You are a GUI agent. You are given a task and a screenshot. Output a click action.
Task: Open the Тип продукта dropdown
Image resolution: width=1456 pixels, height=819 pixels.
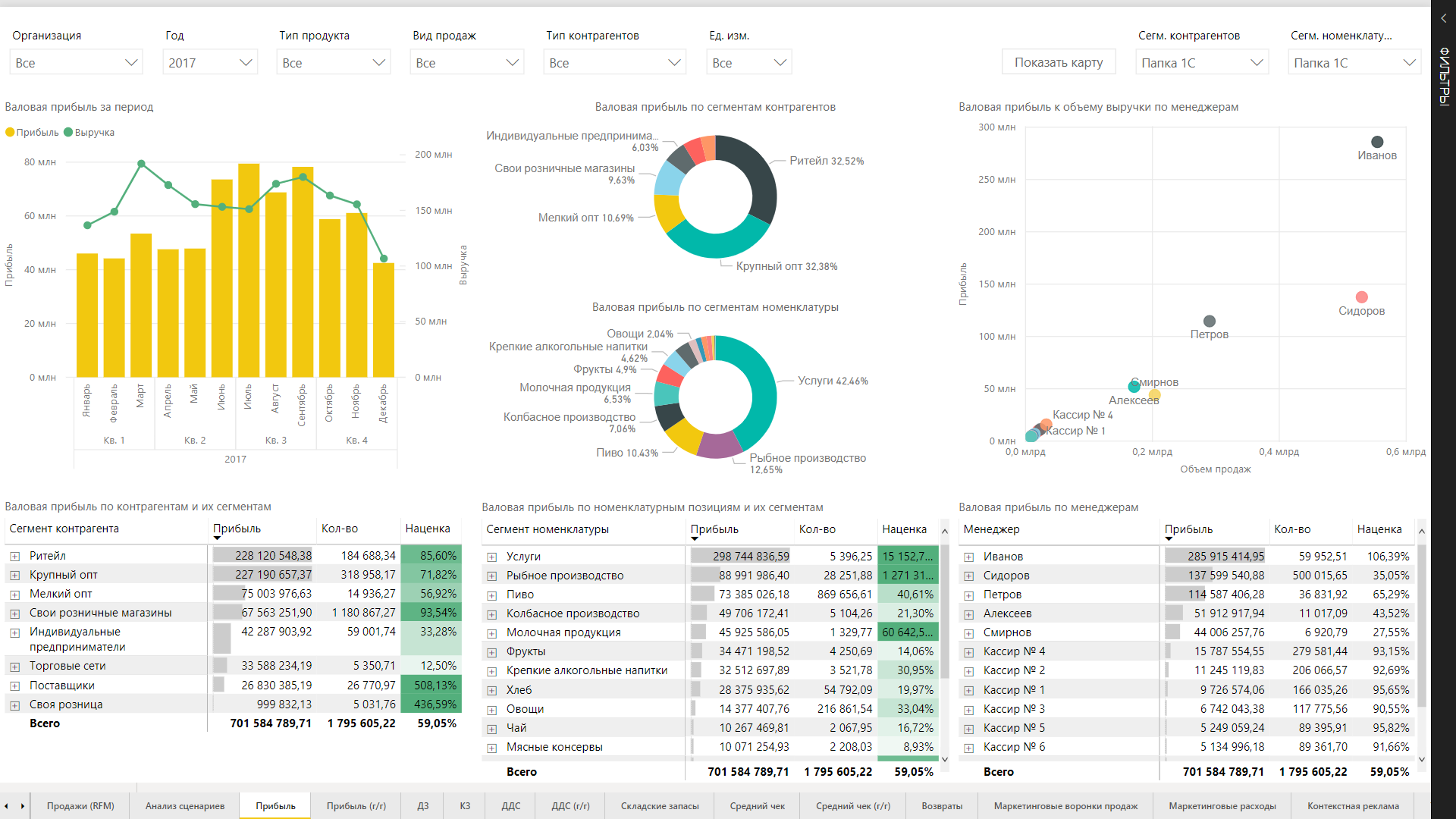pos(334,62)
